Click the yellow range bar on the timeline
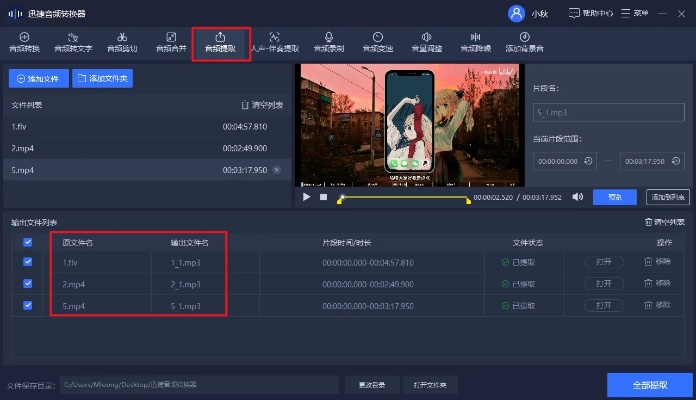This screenshot has height=400, width=696. pyautogui.click(x=404, y=200)
